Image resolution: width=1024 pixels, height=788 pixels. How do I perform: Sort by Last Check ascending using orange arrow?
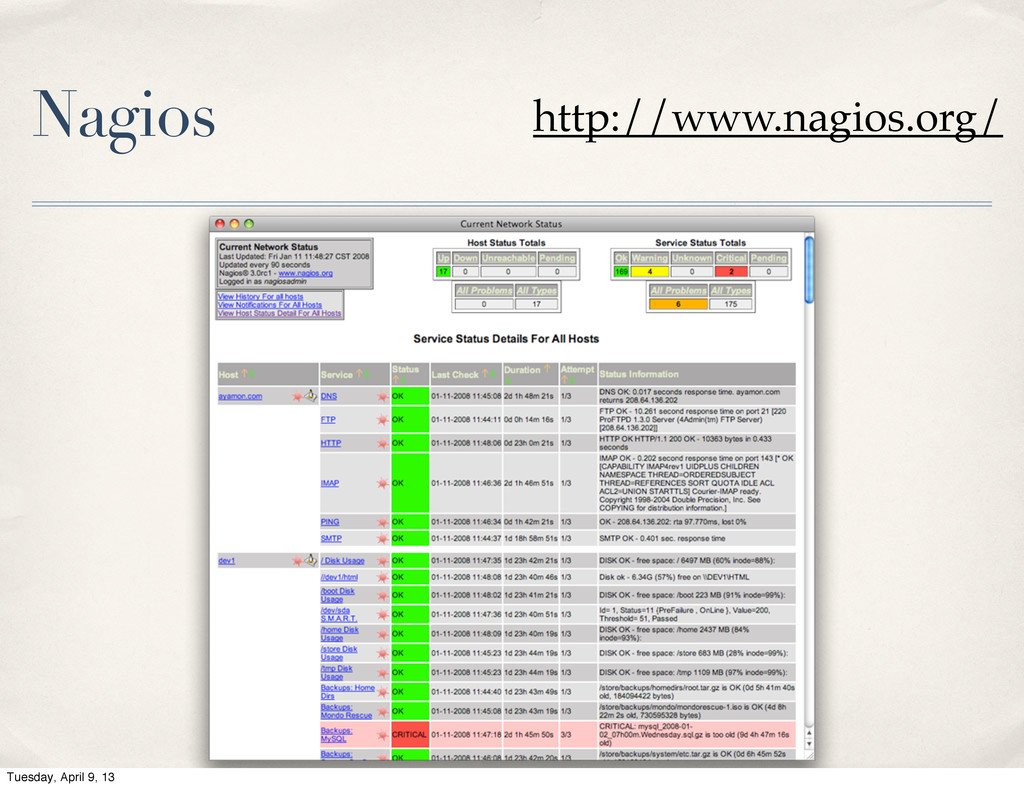485,373
